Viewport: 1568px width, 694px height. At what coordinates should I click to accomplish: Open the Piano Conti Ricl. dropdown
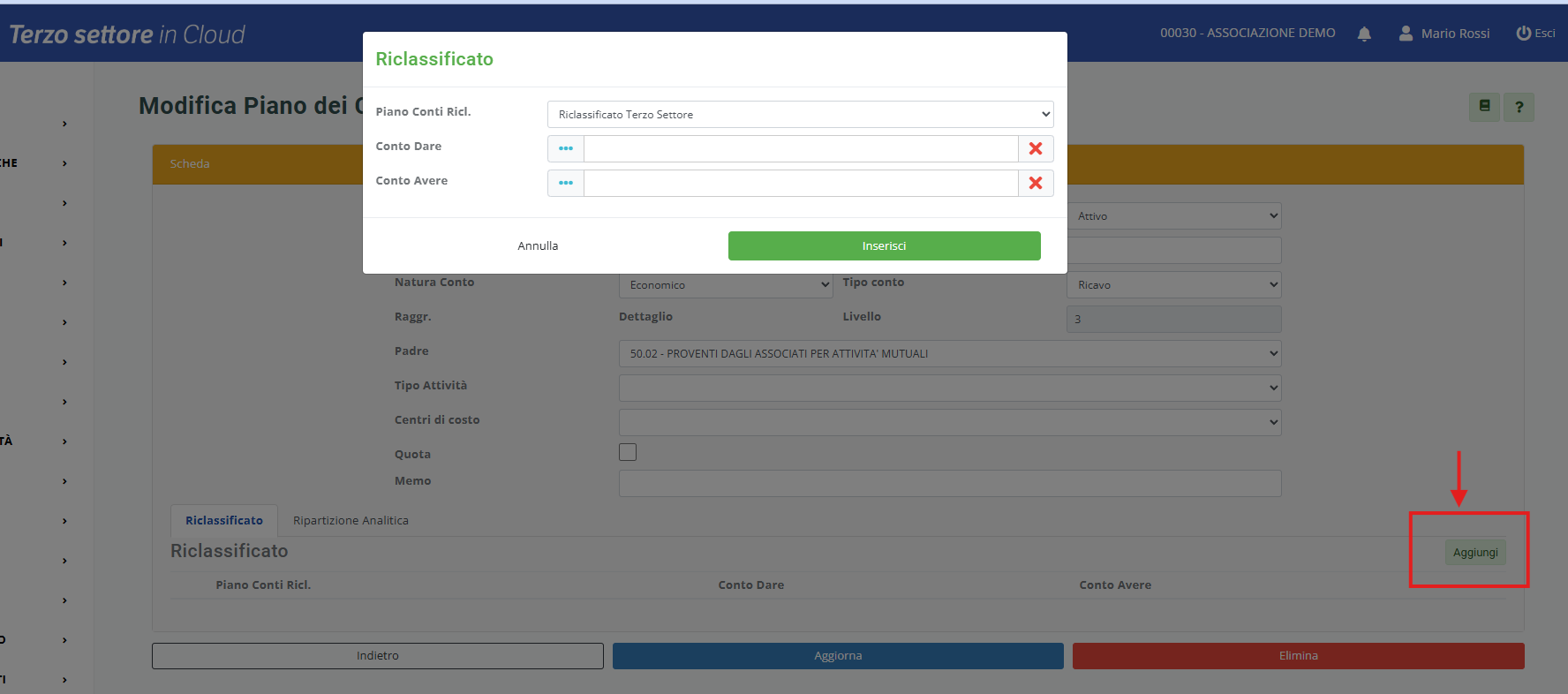tap(800, 114)
